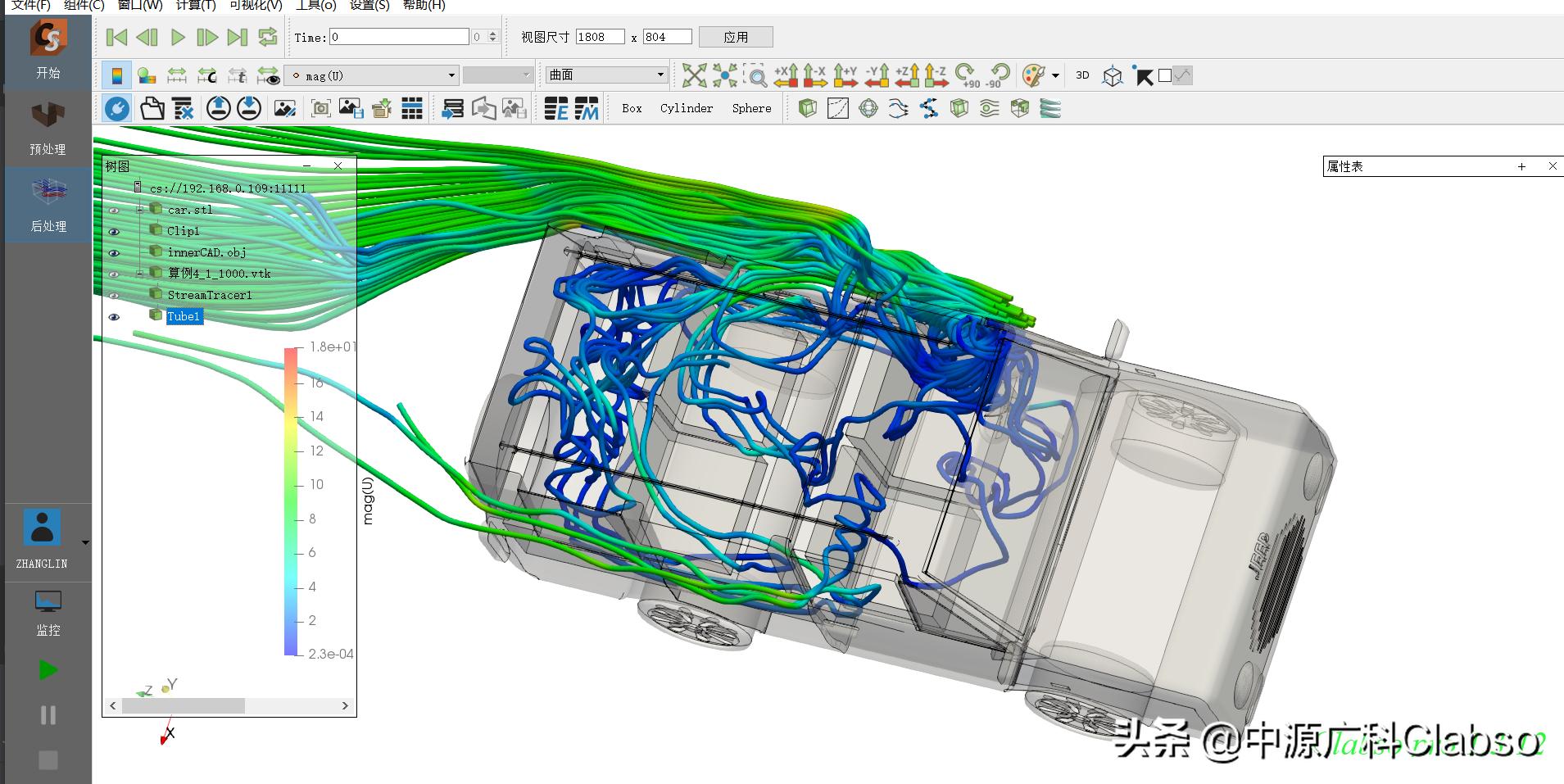
Task: Open the spreadsheet grid view
Action: tap(412, 108)
